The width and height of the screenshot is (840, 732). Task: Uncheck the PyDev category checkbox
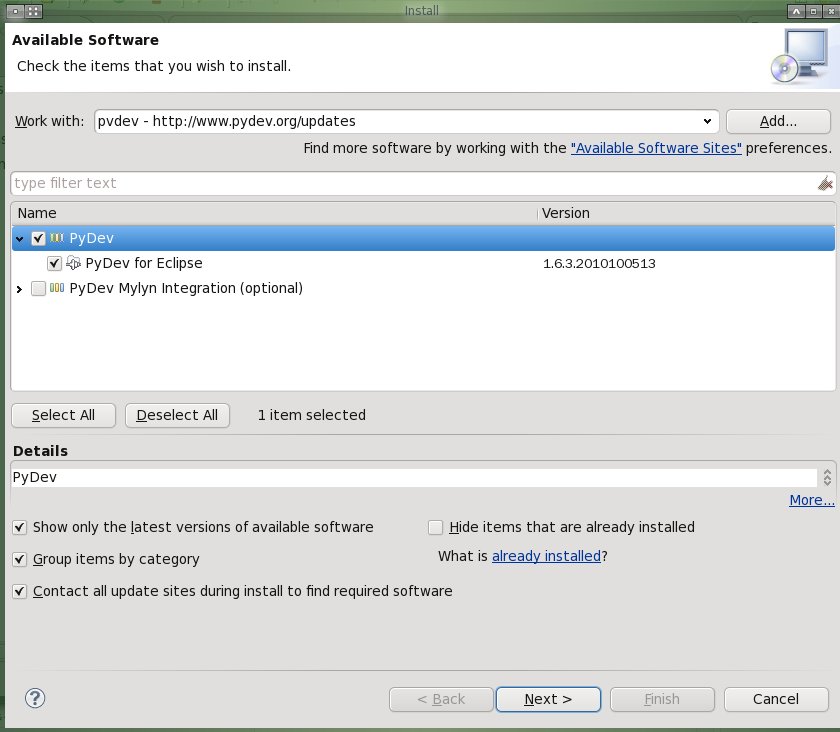click(38, 238)
